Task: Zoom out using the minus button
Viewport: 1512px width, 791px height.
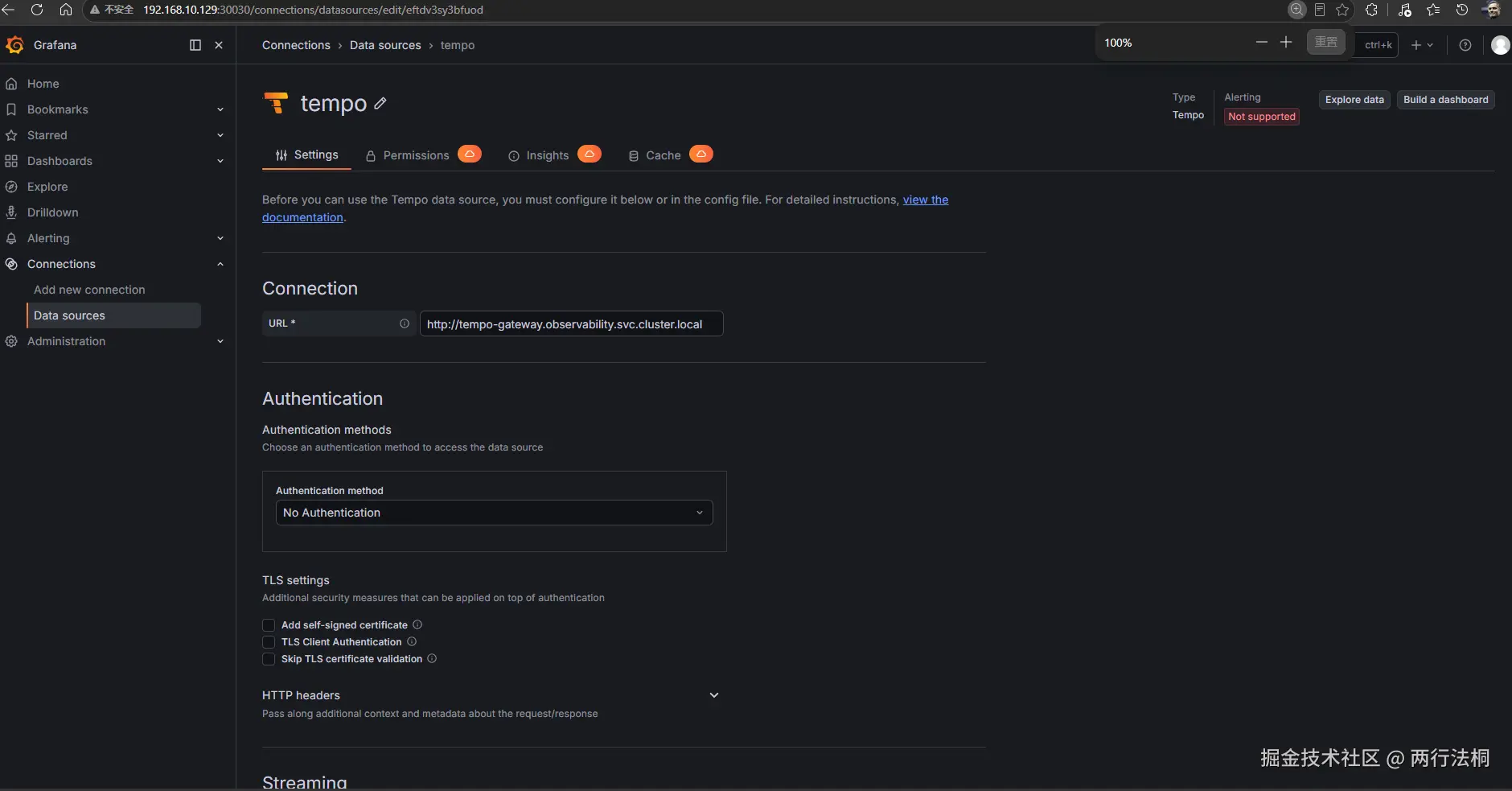Action: click(1262, 42)
